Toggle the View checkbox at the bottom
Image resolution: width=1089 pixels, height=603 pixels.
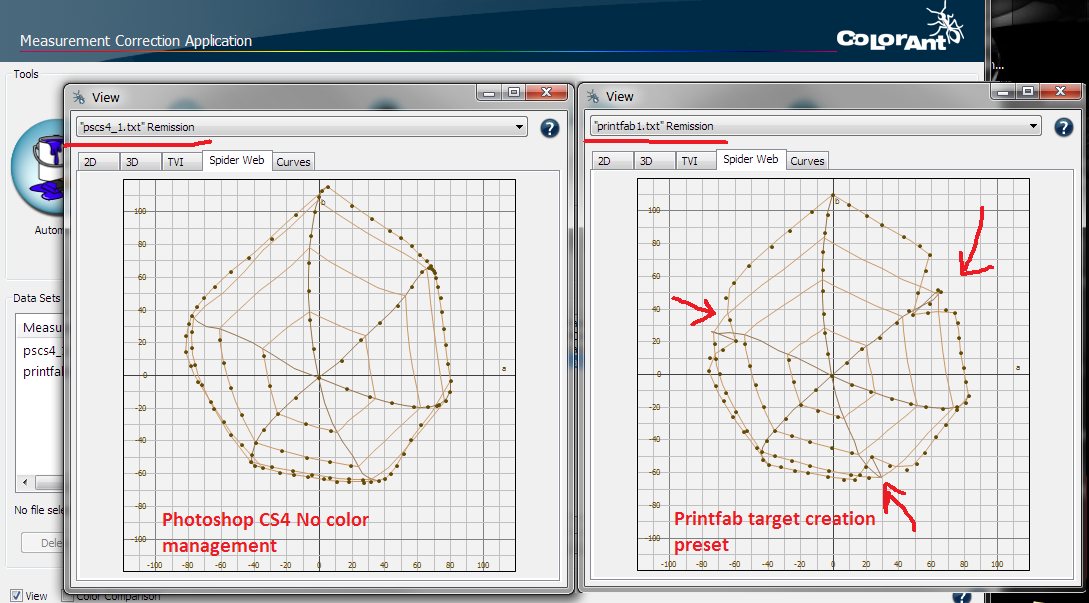tap(16, 596)
